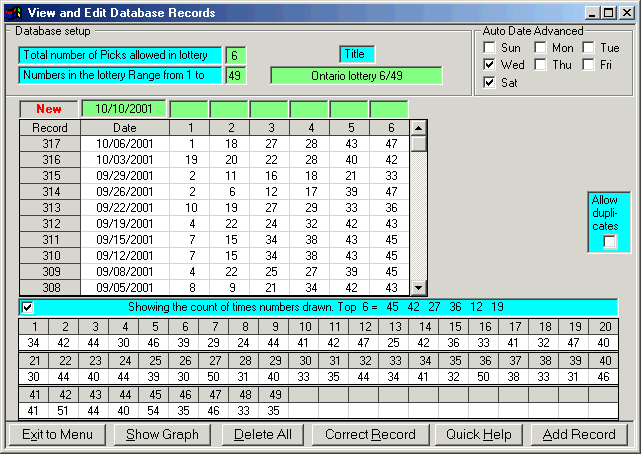
Task: Select record 316 row header
Action: tap(50, 160)
